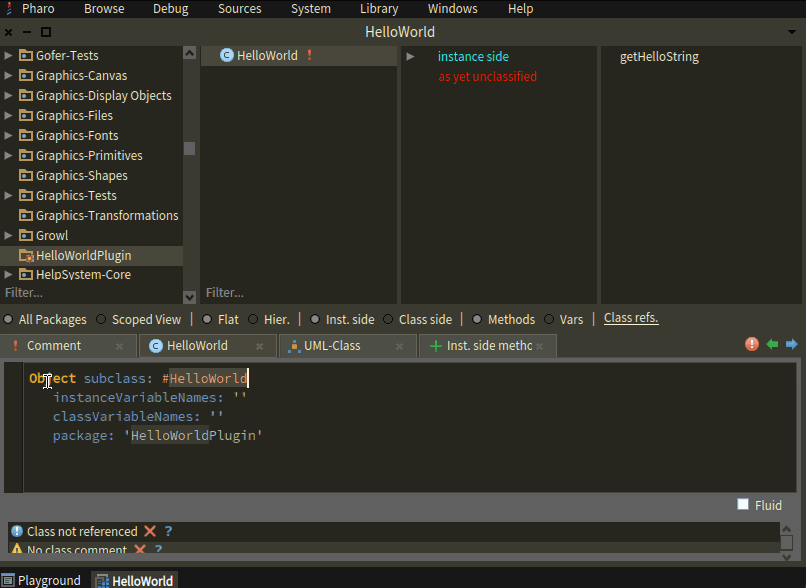Open critiques via the orange exclamation icon
This screenshot has height=588, width=806.
(x=751, y=344)
